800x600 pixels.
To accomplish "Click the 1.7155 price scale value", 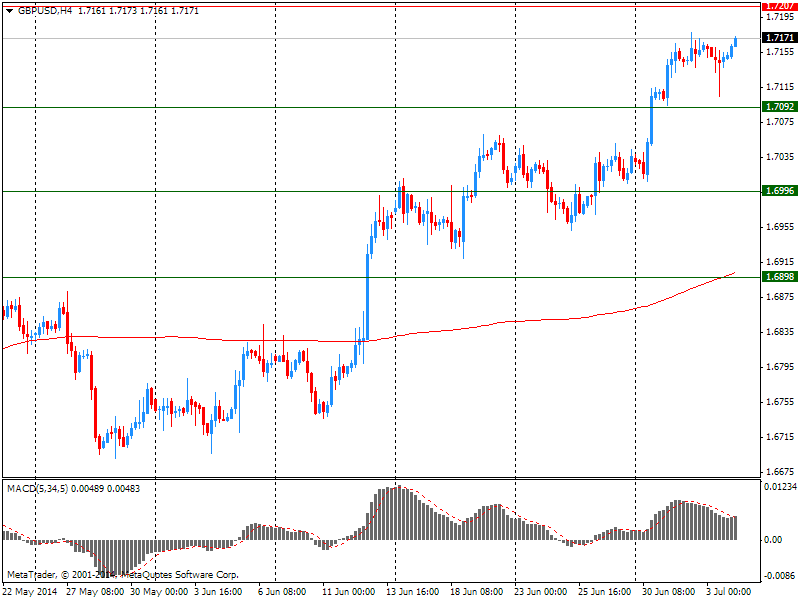I will [x=781, y=52].
